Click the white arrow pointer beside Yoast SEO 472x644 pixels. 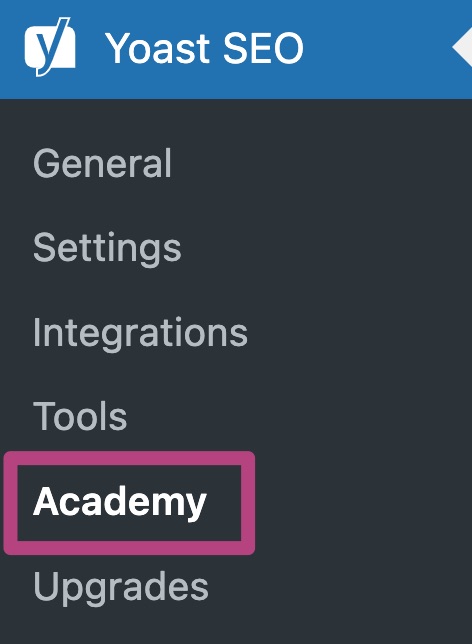pyautogui.click(x=462, y=48)
